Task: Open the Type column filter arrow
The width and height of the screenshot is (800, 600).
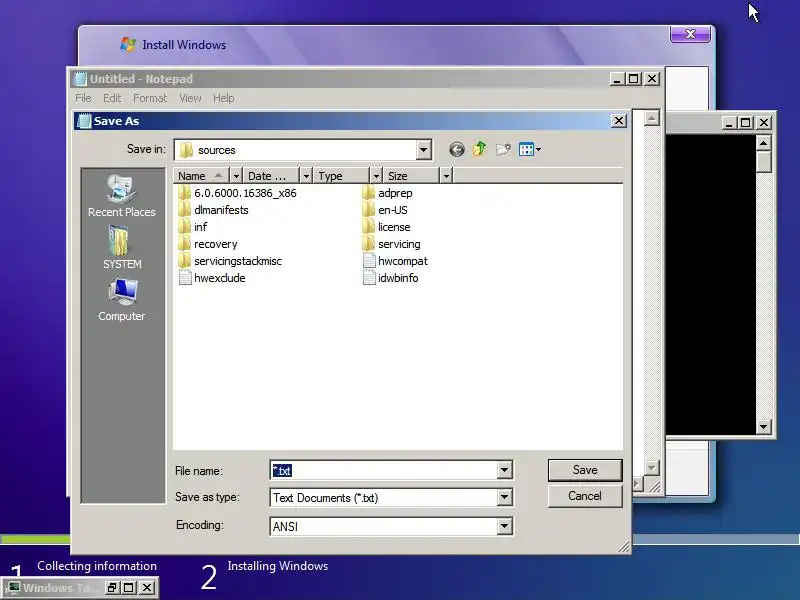Action: (x=376, y=176)
